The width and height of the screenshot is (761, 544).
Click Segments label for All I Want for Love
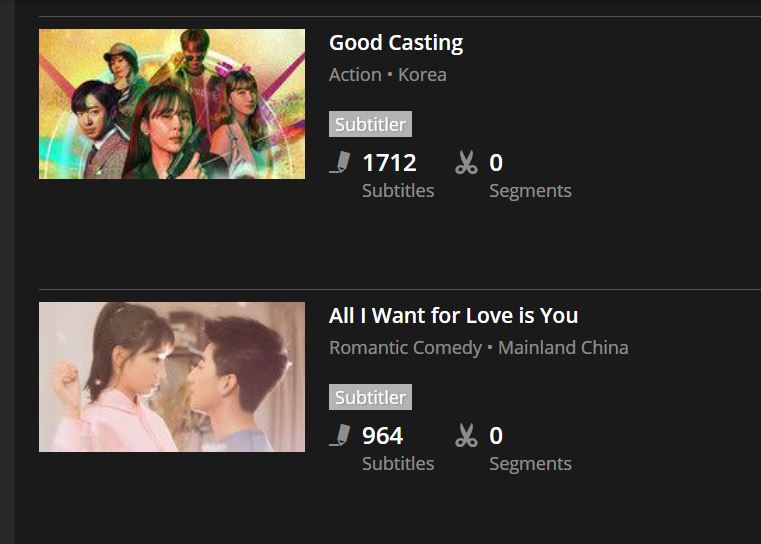530,464
